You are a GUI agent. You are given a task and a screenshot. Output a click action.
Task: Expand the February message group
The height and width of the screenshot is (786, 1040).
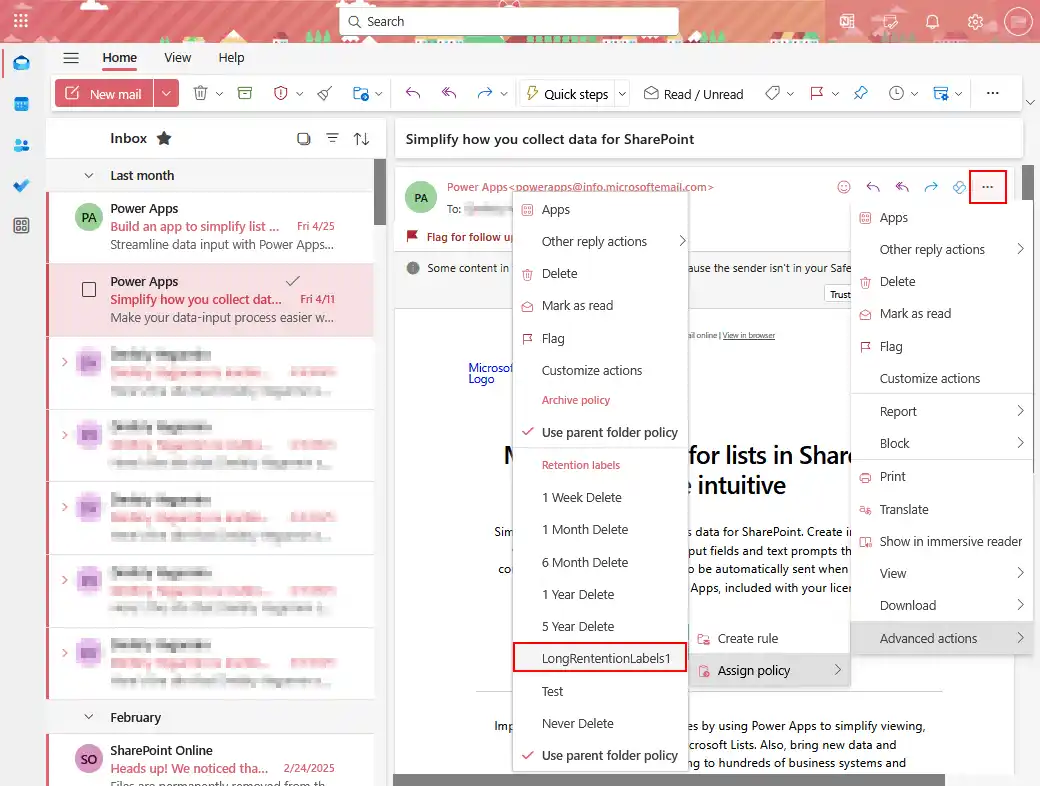point(88,717)
